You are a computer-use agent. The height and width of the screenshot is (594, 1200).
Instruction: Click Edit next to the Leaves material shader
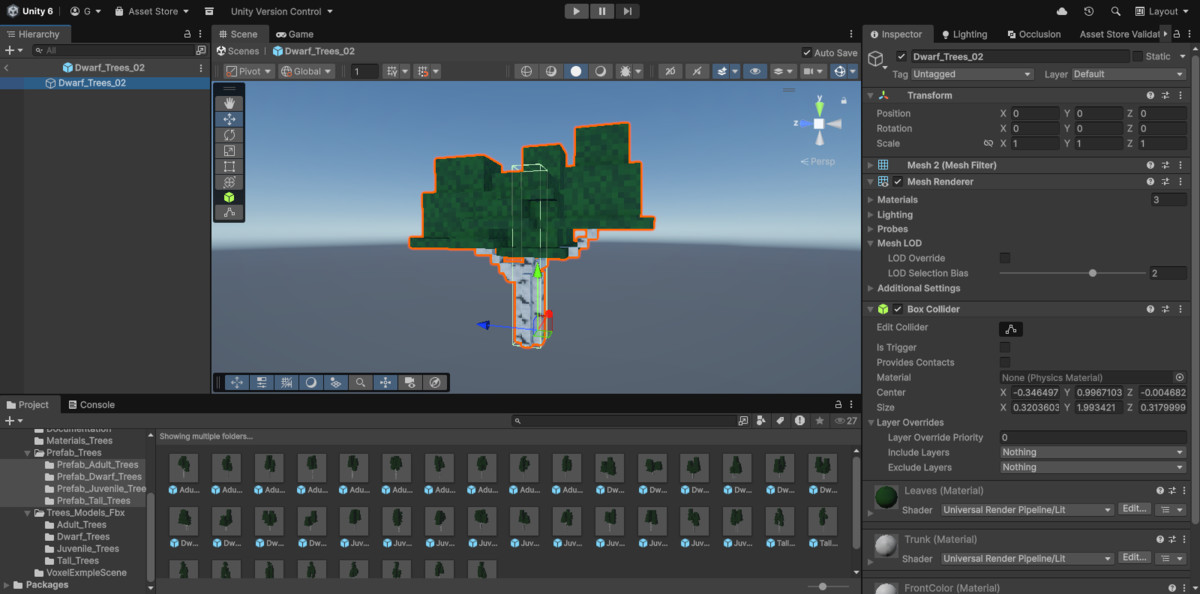(x=1134, y=508)
